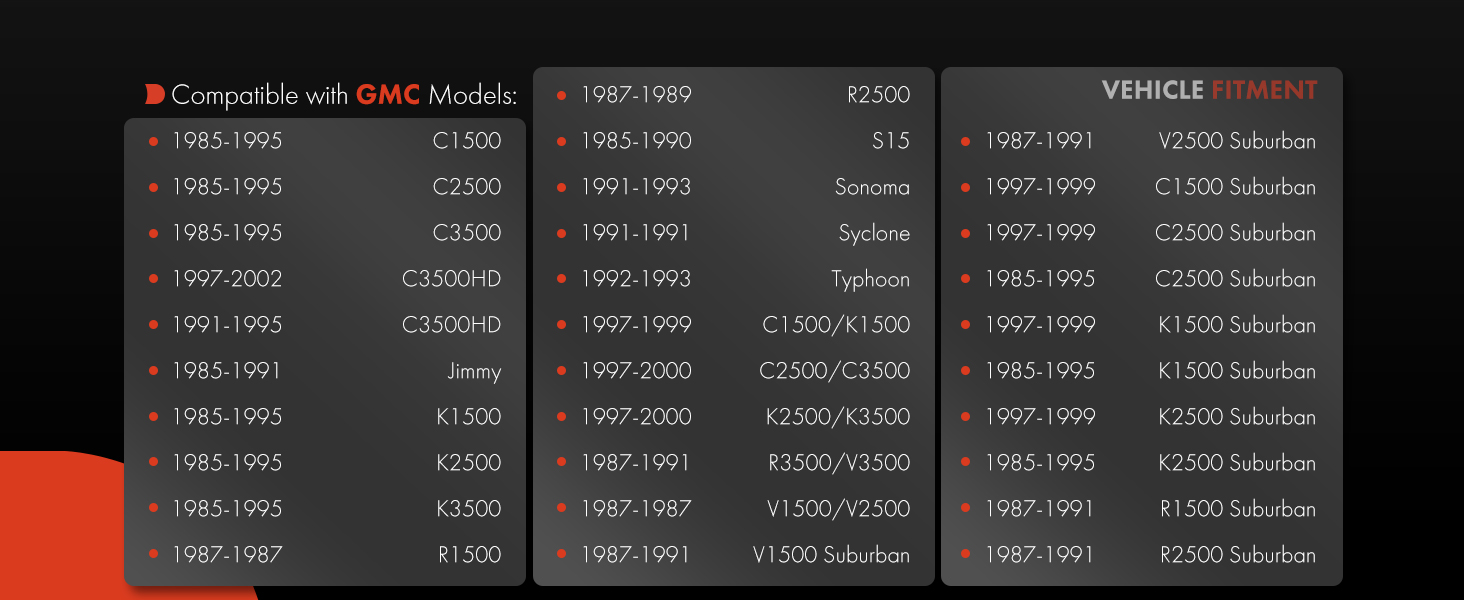Screen dimensions: 1464x600
Task: Click the 1997-2002 year range
Action: click(227, 279)
